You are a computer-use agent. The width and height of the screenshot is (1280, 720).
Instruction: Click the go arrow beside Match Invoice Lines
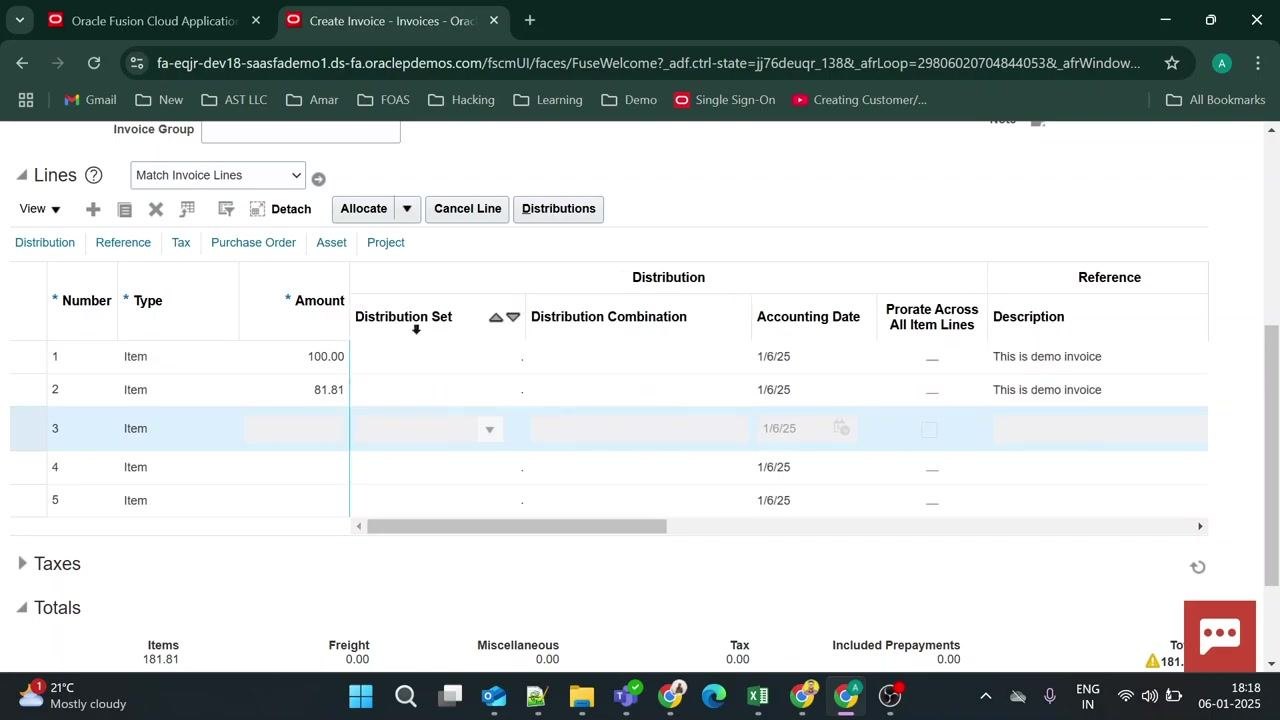click(x=318, y=179)
